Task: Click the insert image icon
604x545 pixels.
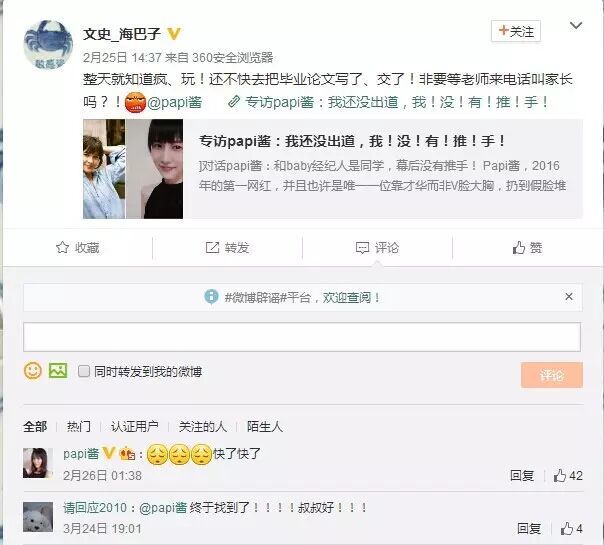Action: pyautogui.click(x=58, y=371)
